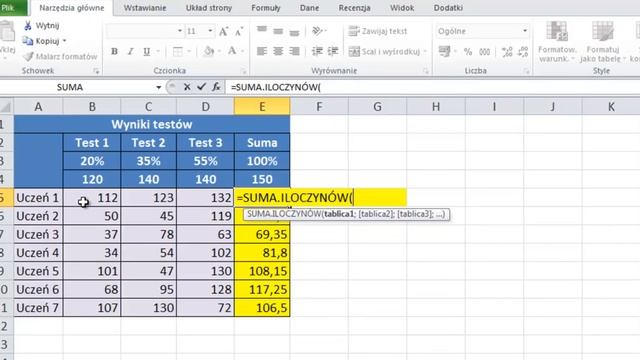Toggle italic formatting
Screen dimensions: 640x360
point(131,51)
